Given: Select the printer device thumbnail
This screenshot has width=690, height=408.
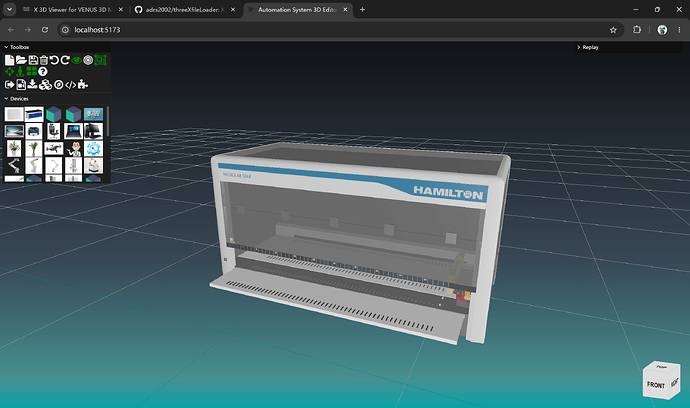Looking at the screenshot, I should (x=34, y=131).
